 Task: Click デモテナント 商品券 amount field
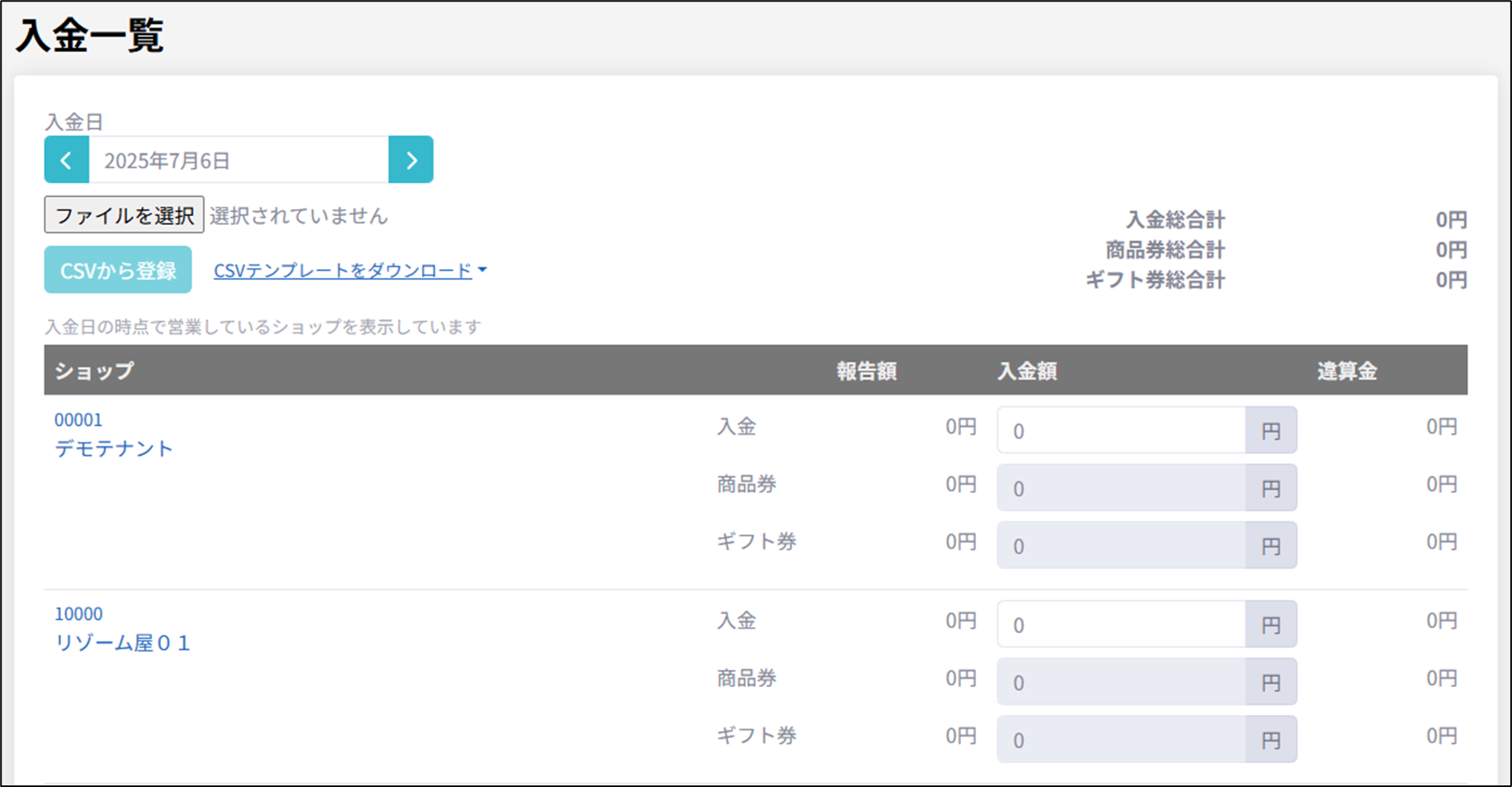(x=1120, y=488)
